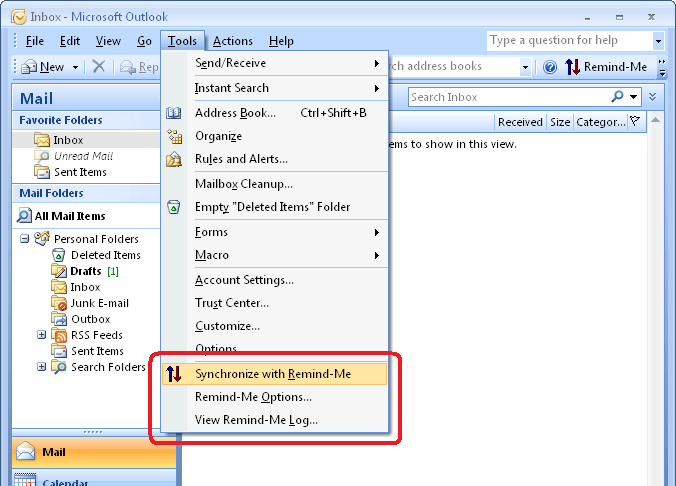Click the Received column header
The width and height of the screenshot is (676, 486).
click(520, 122)
